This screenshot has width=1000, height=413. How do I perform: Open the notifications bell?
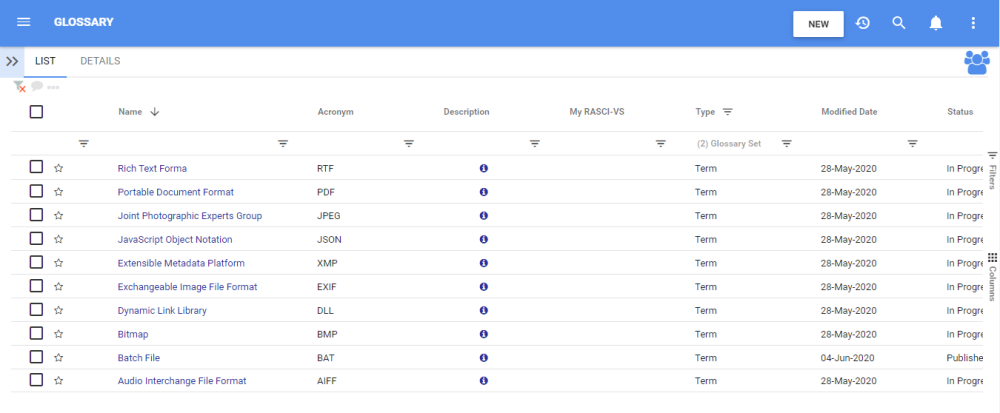tap(936, 23)
